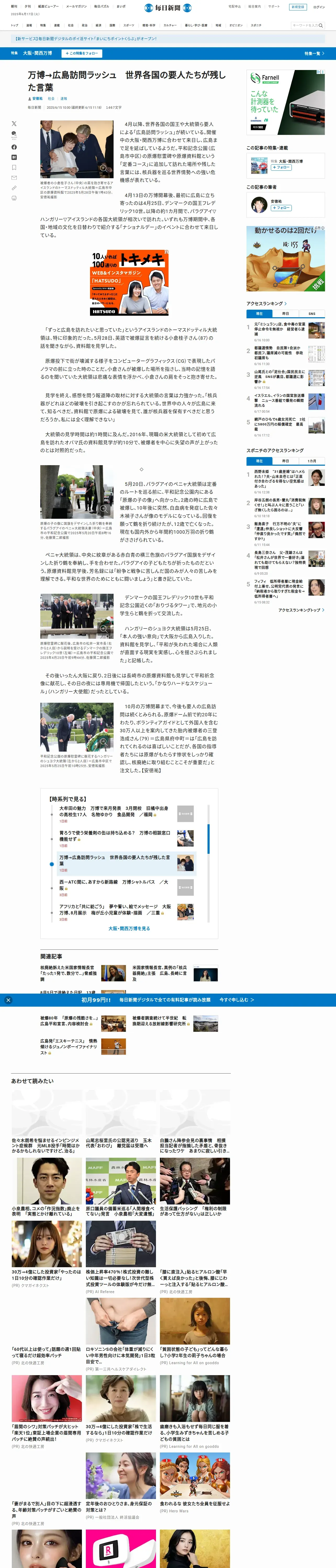Share the article by email
336x1568 pixels.
point(14,178)
